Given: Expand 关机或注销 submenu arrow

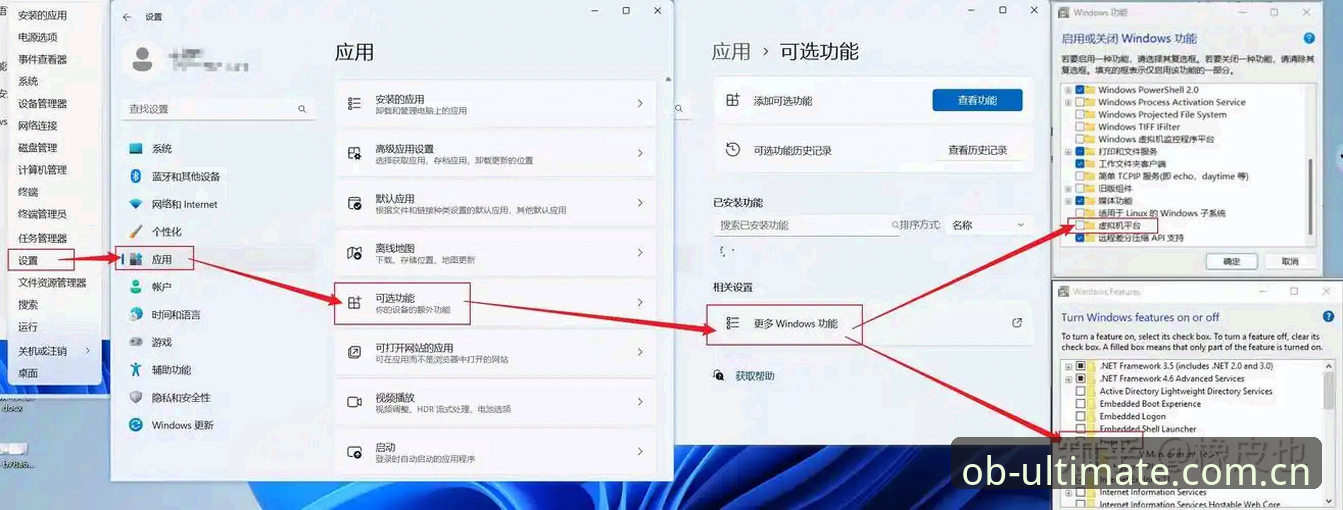Looking at the screenshot, I should point(88,351).
